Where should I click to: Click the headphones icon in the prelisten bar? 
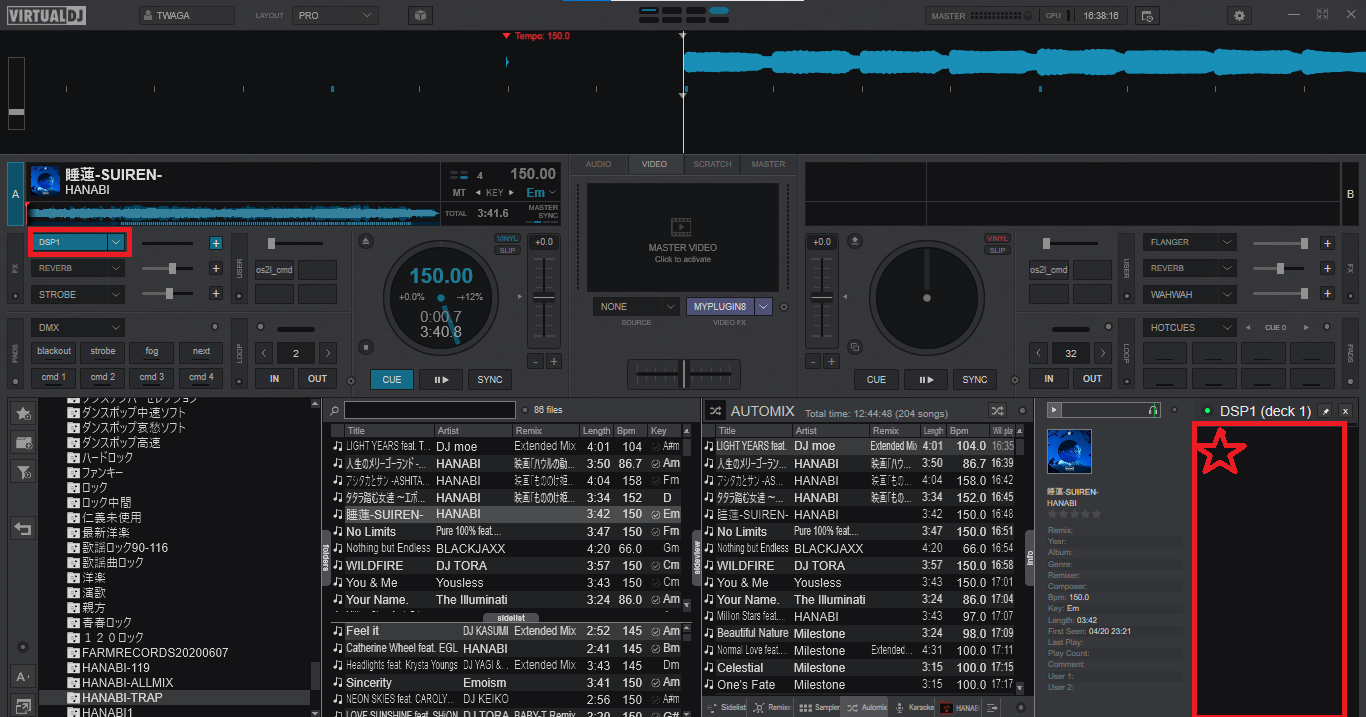pos(1154,410)
